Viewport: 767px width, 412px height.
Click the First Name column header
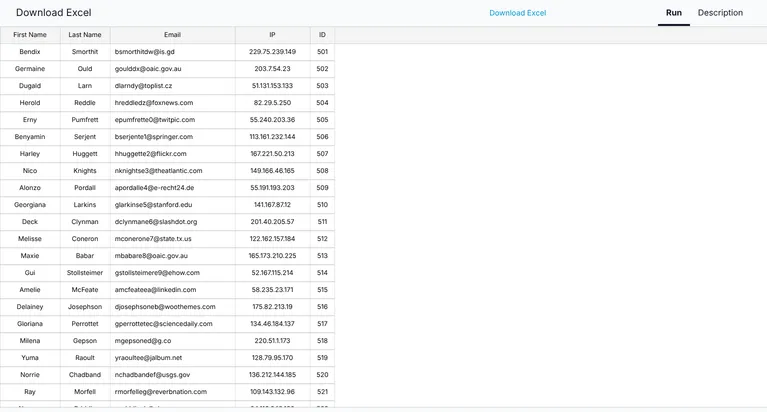tap(30, 35)
